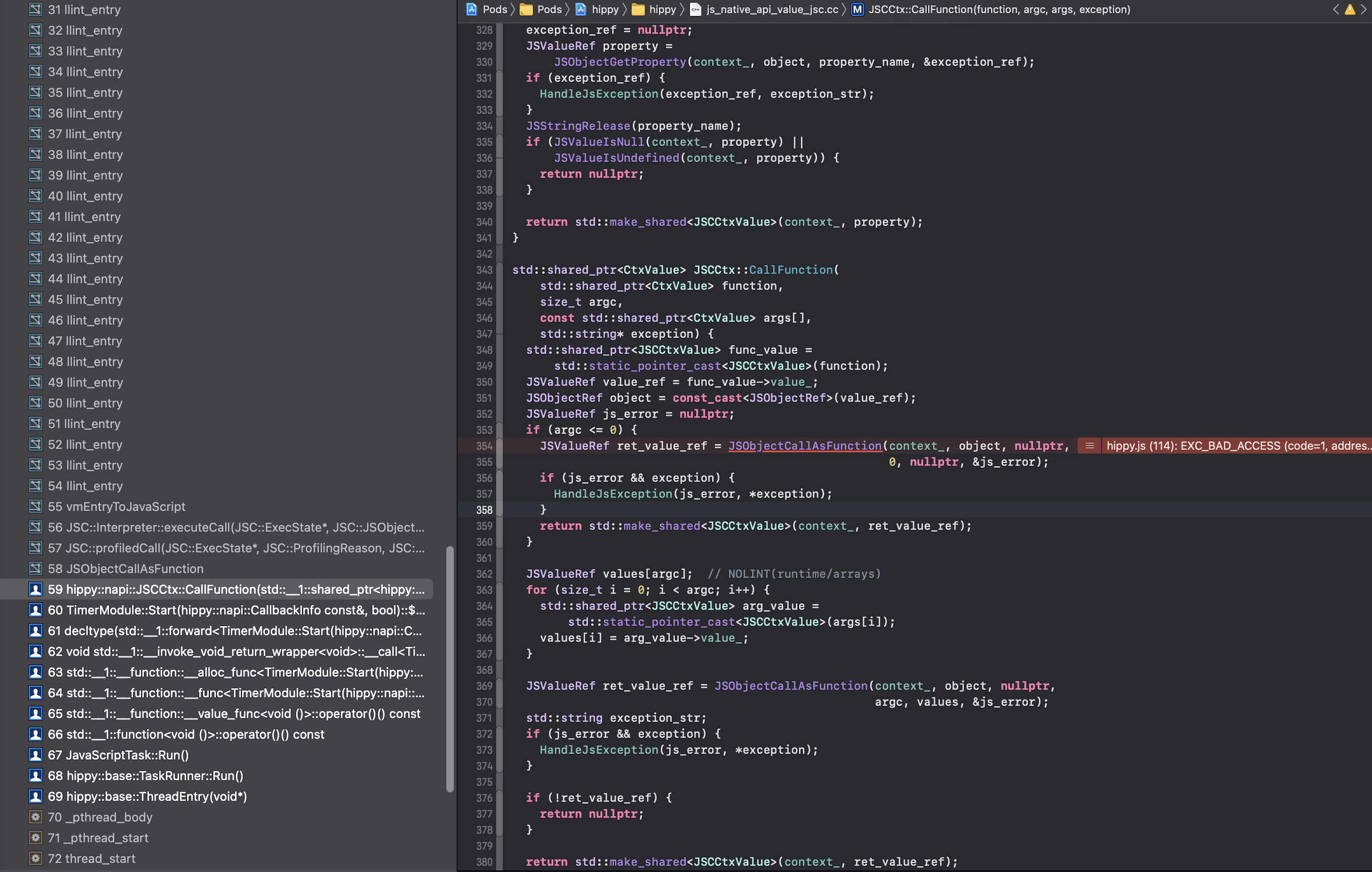Screen dimensions: 1372x872
Task: Select stack frame 59 JSCCtx::CallFunction icon
Action: (x=36, y=589)
